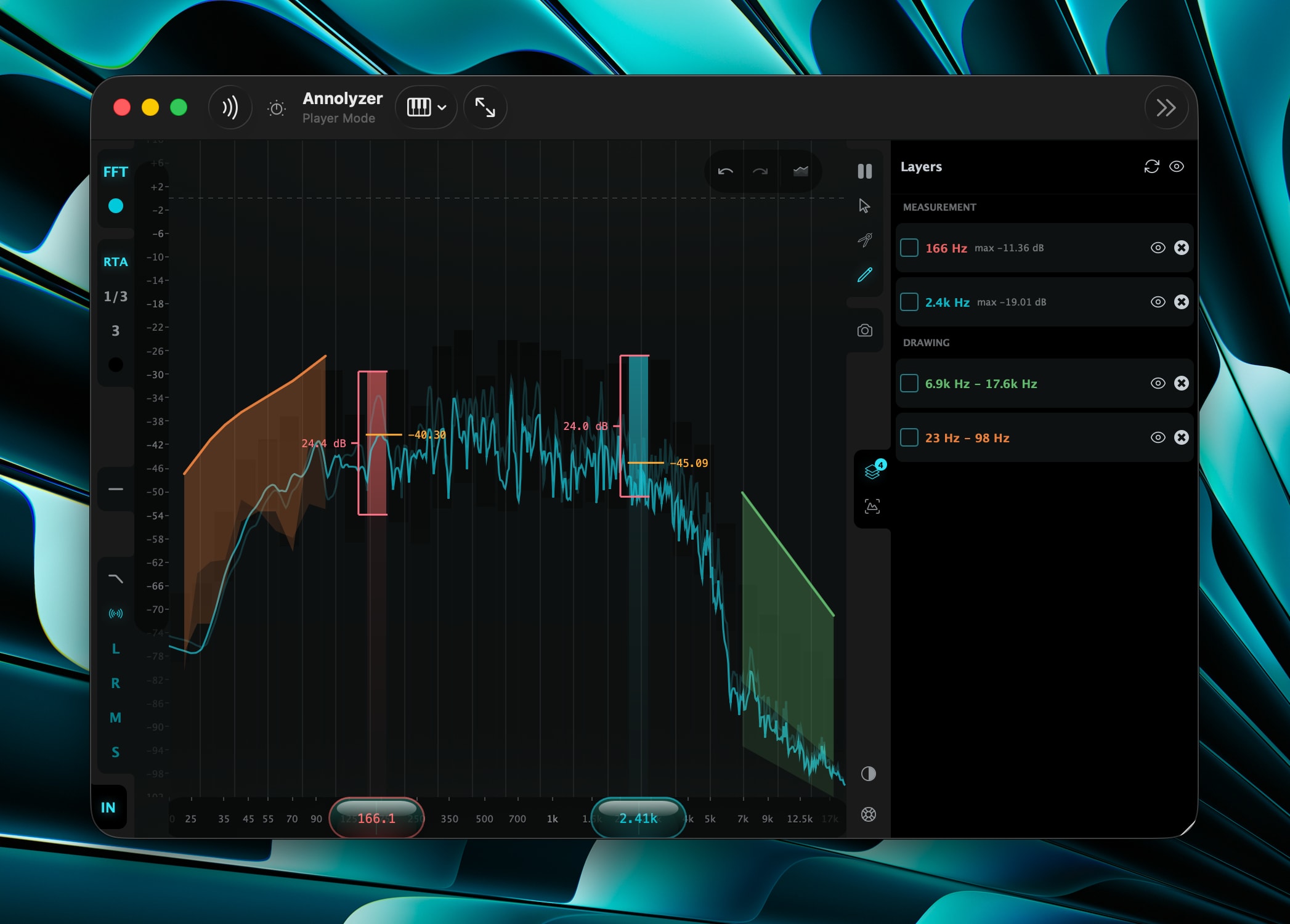Check the 166 Hz measurement checkbox
The width and height of the screenshot is (1290, 924).
point(909,248)
